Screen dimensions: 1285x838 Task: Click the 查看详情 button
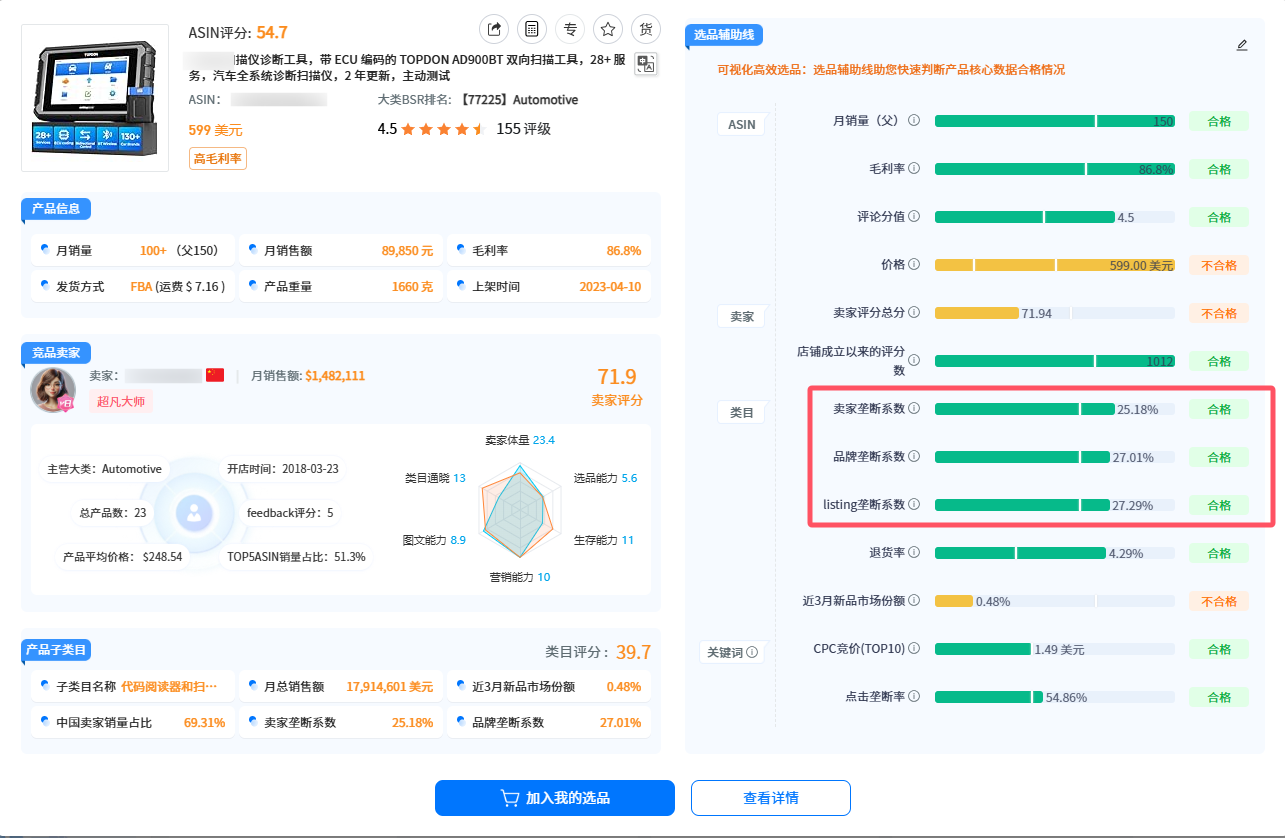[x=770, y=798]
